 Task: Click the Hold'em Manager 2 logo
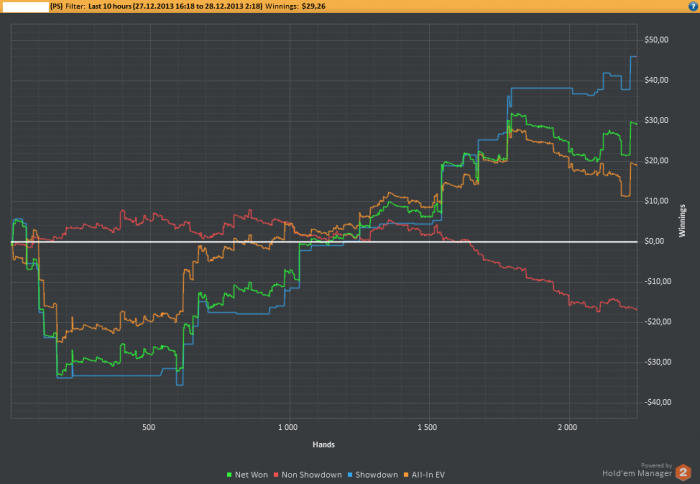683,472
